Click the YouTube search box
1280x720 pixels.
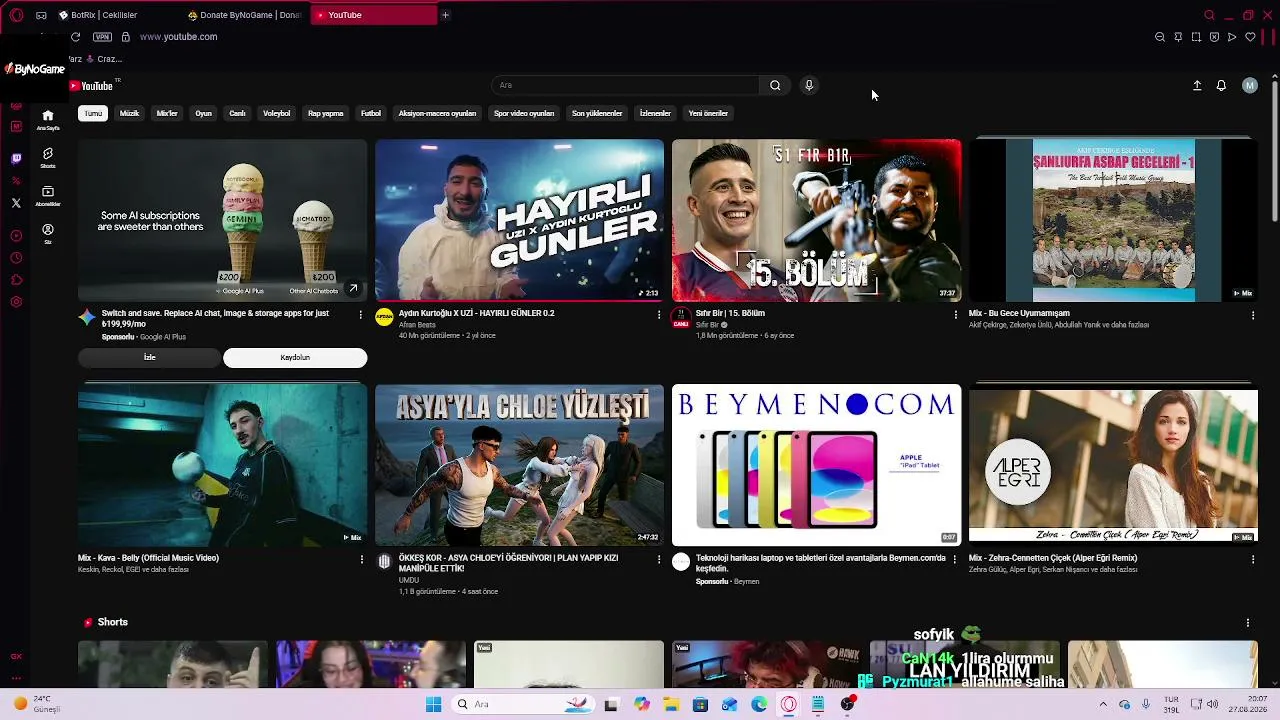coord(626,85)
